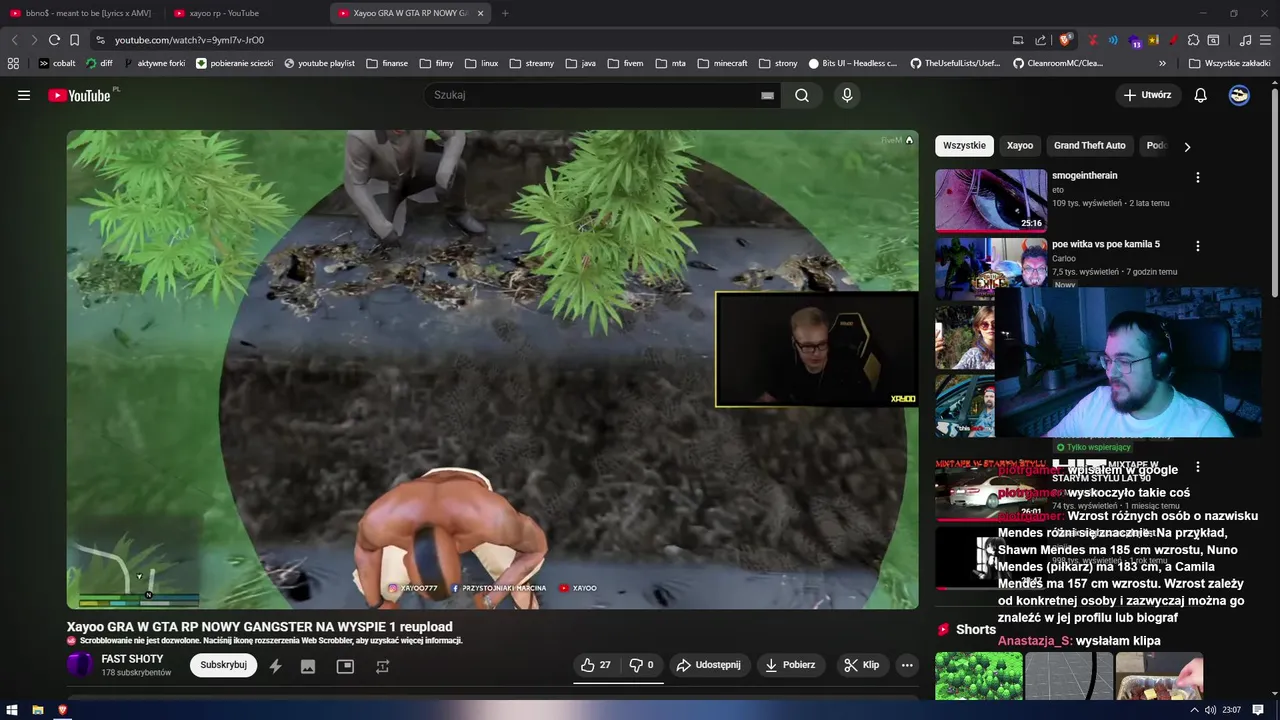Reload the page
Viewport: 1280px width, 720px height.
tap(54, 40)
